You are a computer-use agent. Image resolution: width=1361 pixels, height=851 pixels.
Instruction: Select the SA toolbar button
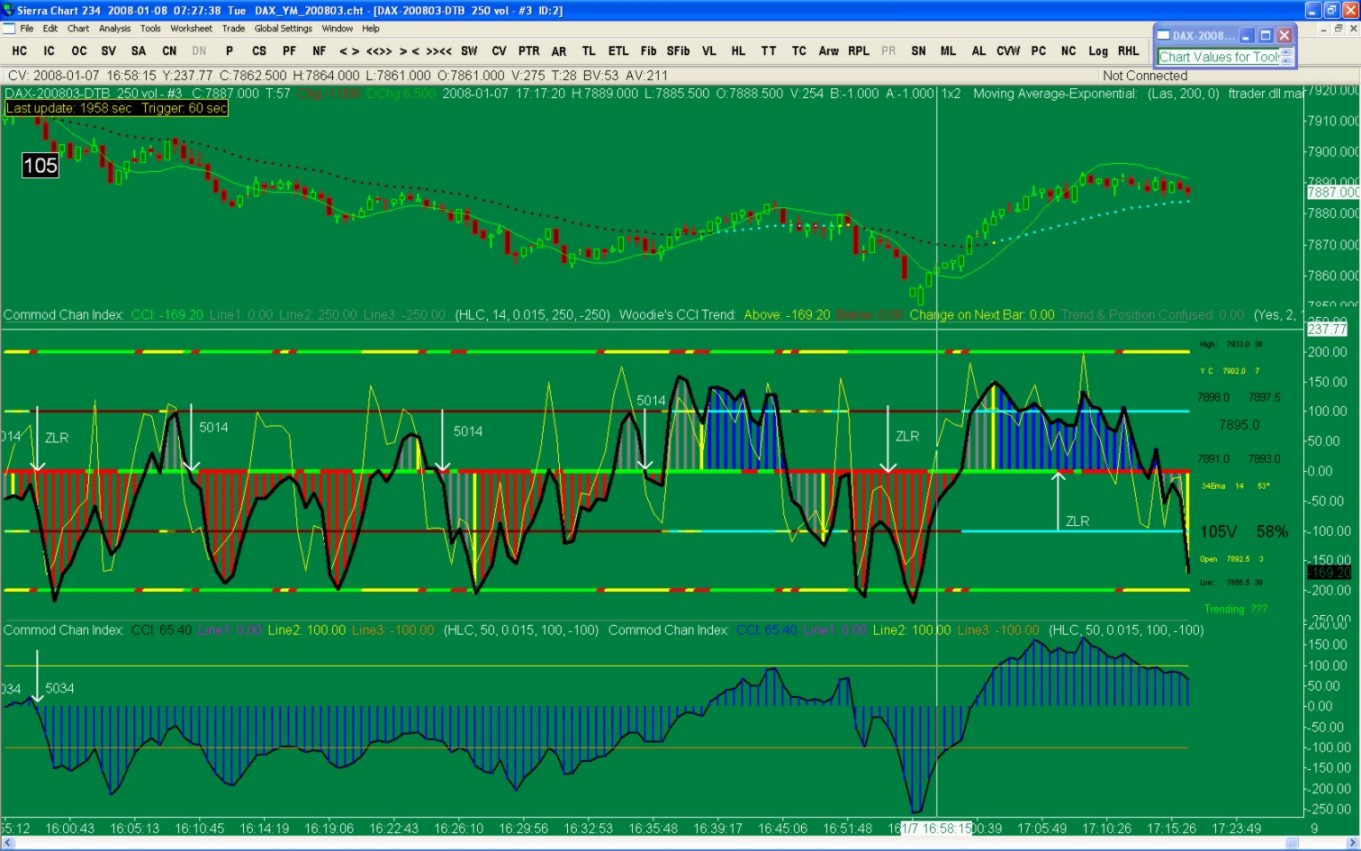[x=139, y=51]
